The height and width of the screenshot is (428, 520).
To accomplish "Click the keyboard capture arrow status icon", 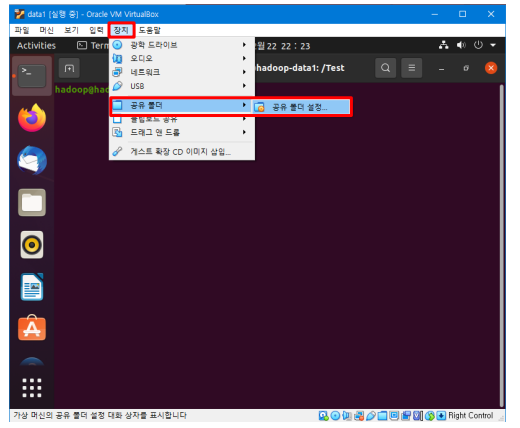I will point(441,416).
